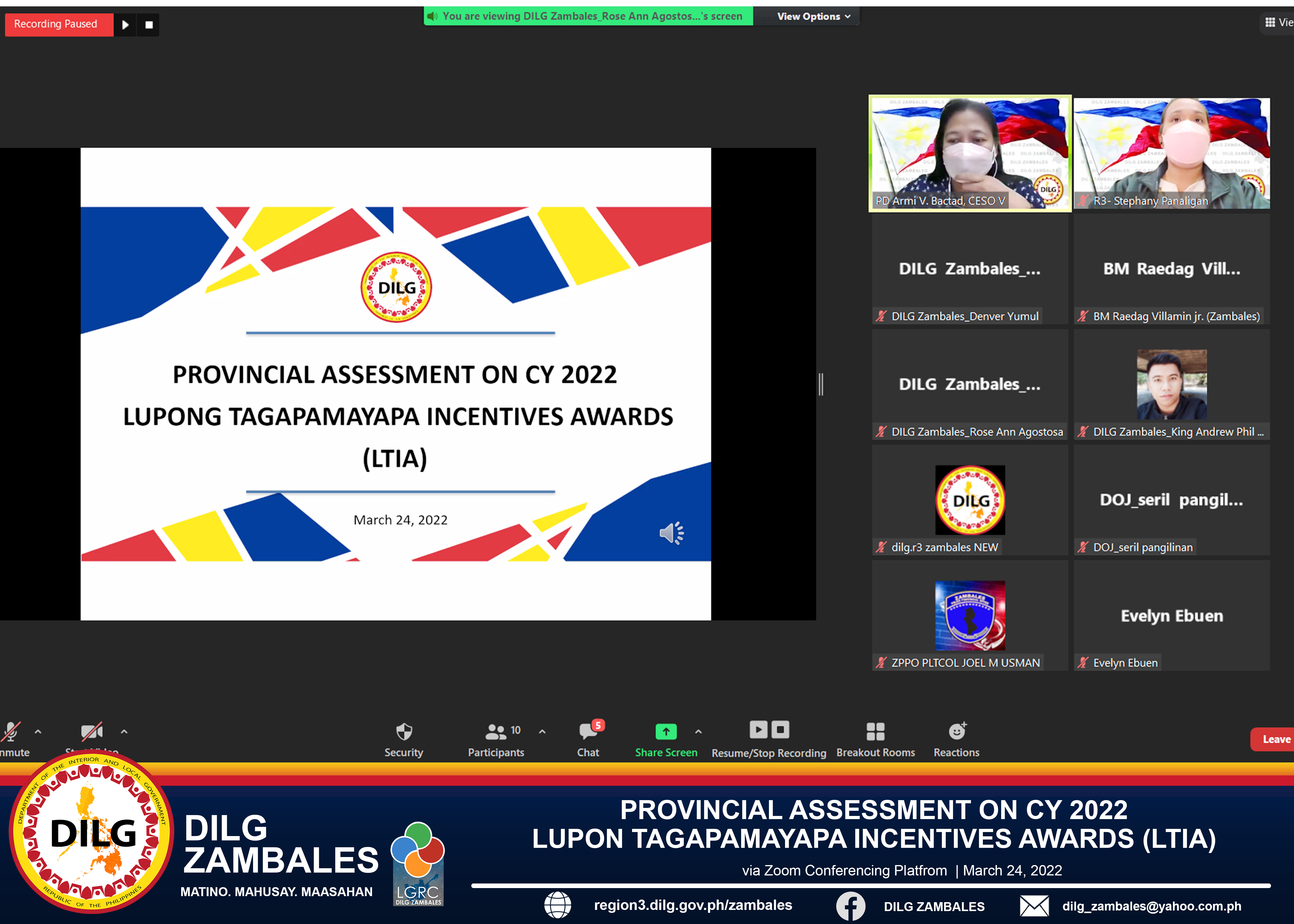
Task: Click the View layout grid icon
Action: (1270, 22)
